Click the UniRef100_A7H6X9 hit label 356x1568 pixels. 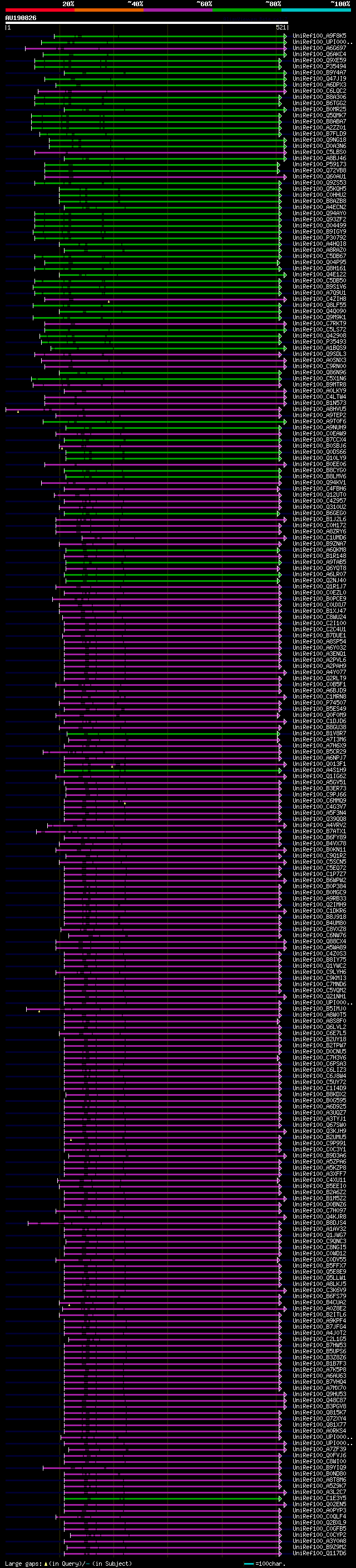tap(319, 746)
